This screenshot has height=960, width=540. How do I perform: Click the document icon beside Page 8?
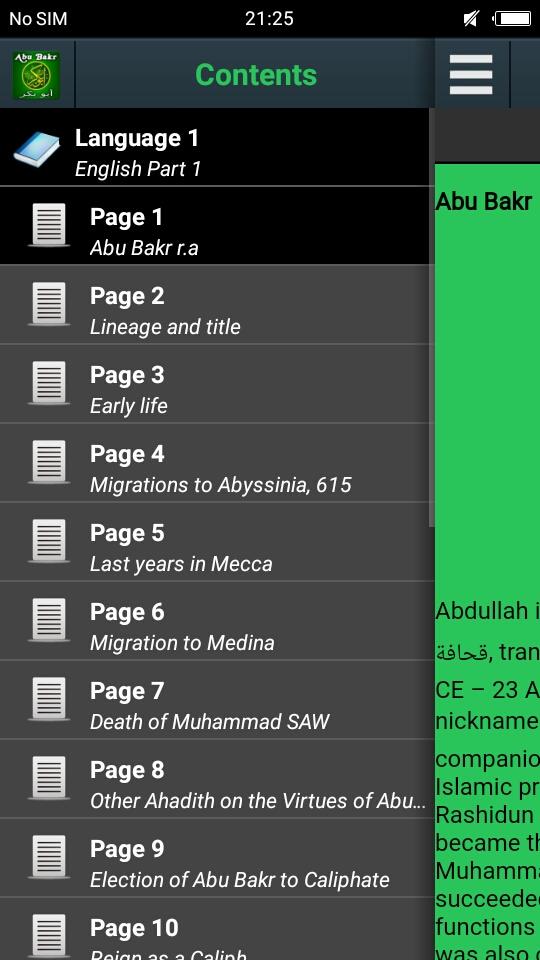pyautogui.click(x=49, y=778)
